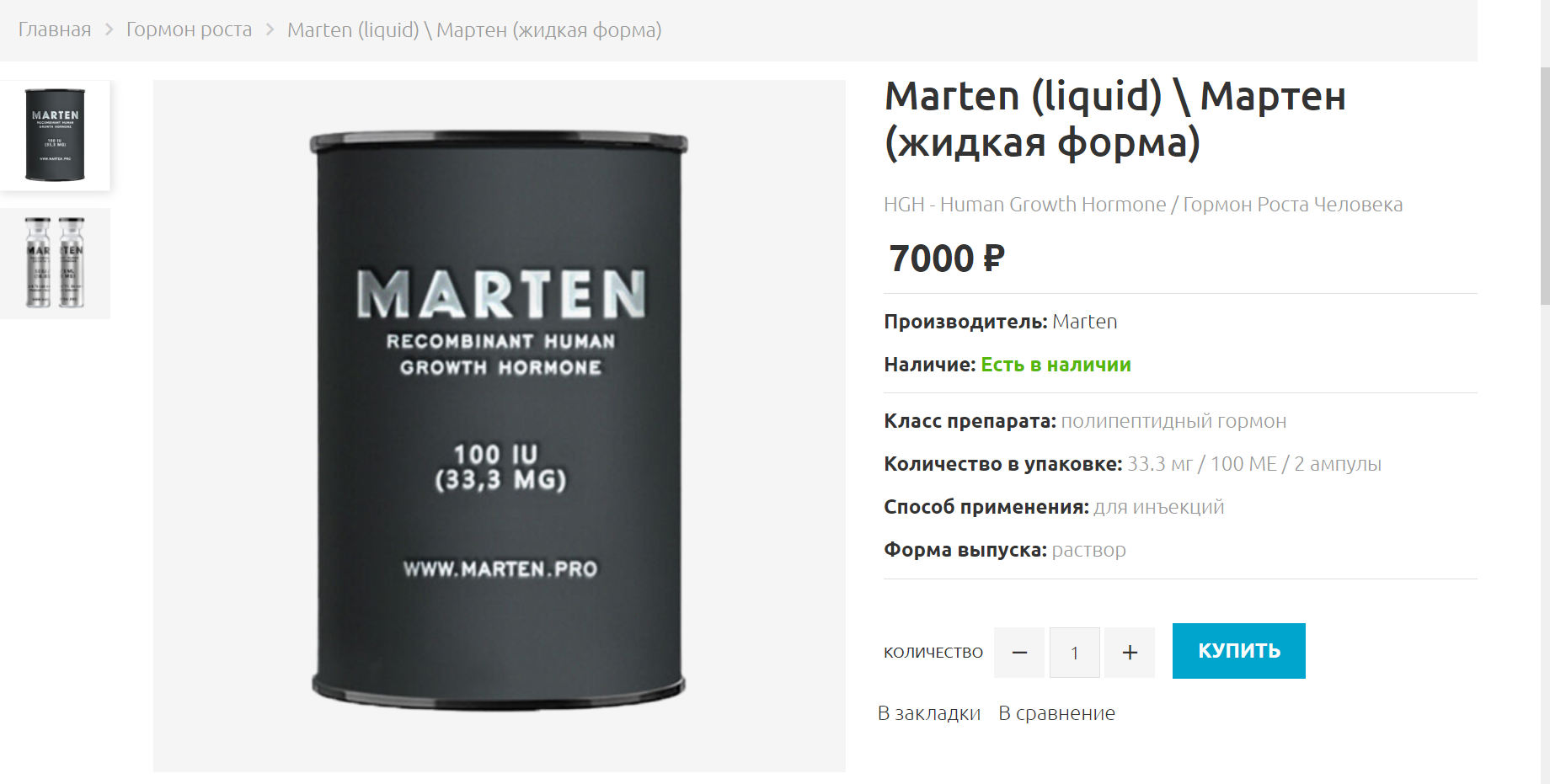Viewport: 1550px width, 784px height.
Task: Click the first breadcrumb chevron separator
Action: coord(109,29)
